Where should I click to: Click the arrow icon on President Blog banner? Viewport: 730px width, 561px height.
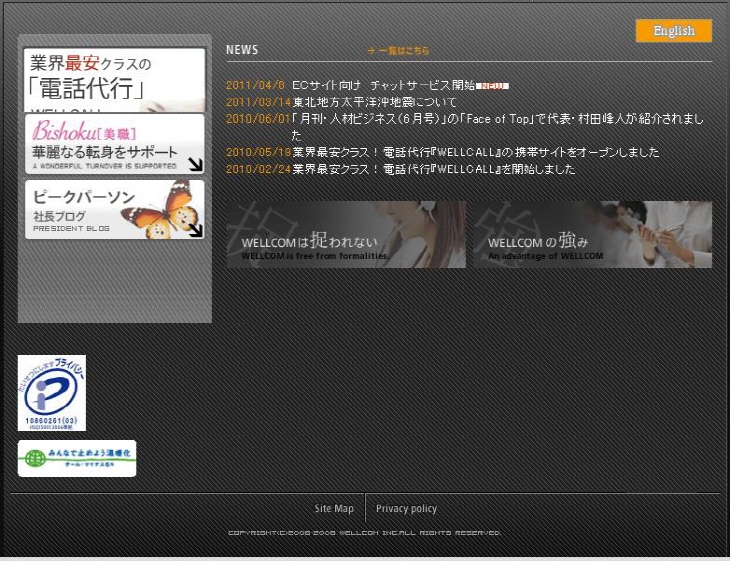click(195, 229)
